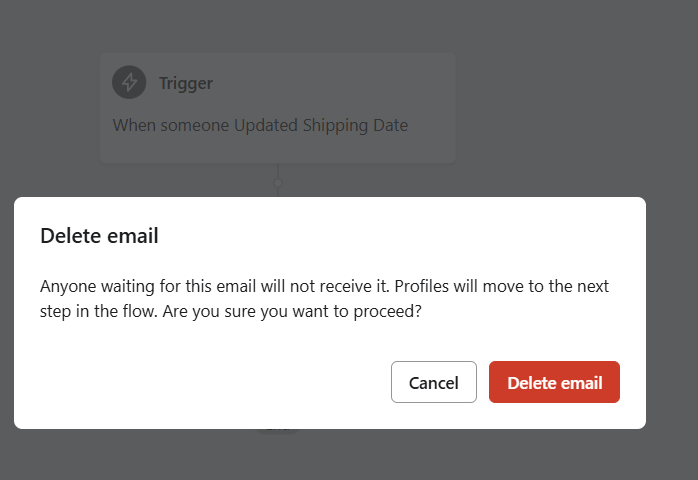Click the small dot on the flow connector line
This screenshot has height=480, width=698.
pos(278,183)
